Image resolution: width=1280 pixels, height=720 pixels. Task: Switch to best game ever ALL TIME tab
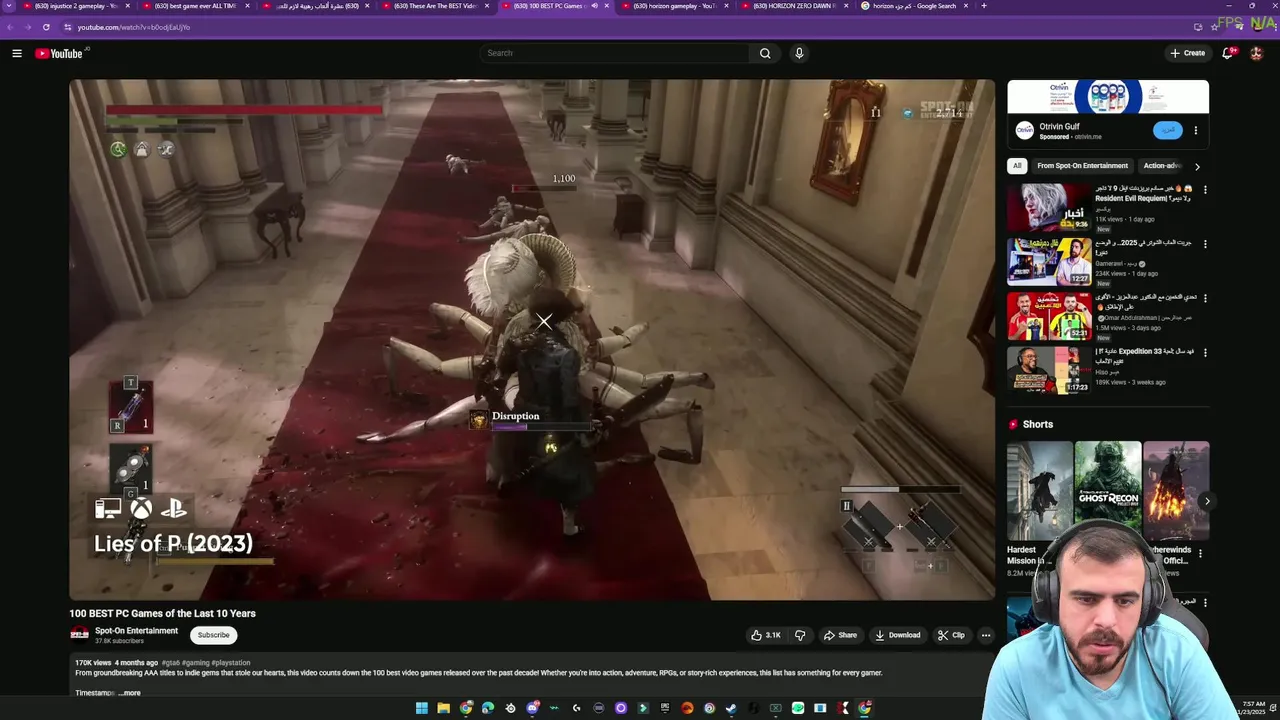[x=195, y=6]
